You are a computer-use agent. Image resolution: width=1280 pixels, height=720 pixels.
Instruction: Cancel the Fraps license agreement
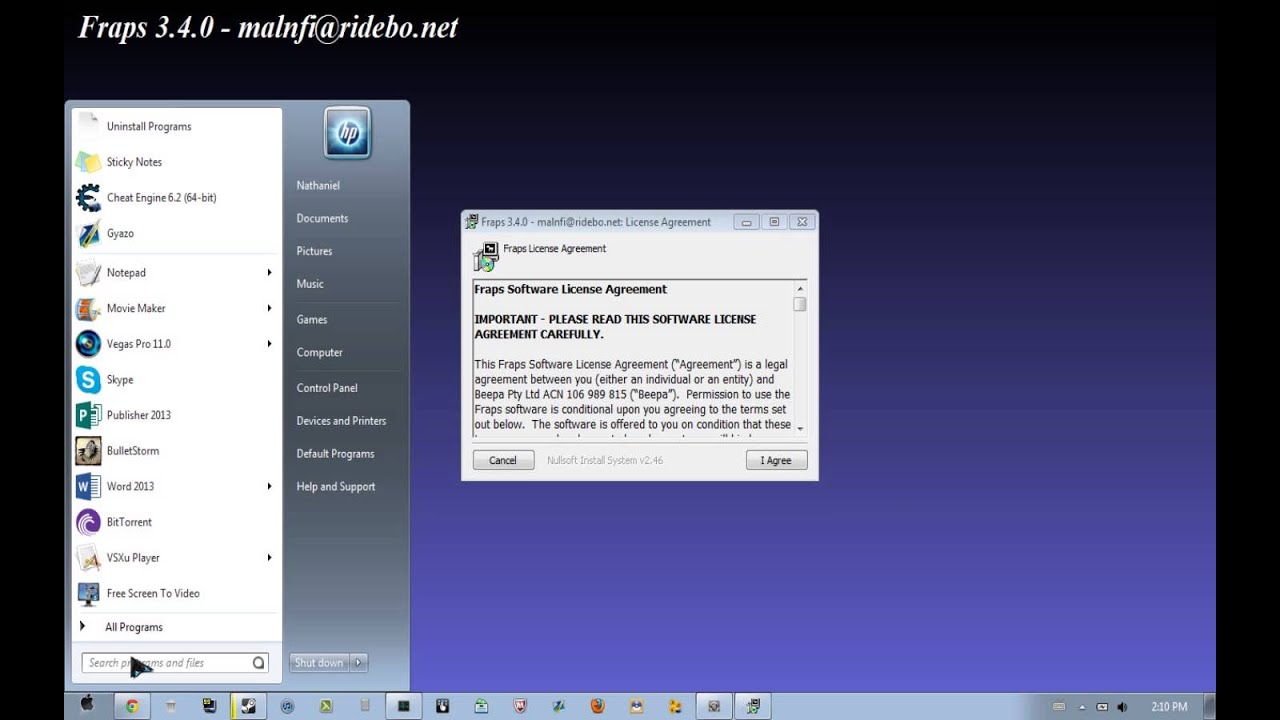coord(503,461)
